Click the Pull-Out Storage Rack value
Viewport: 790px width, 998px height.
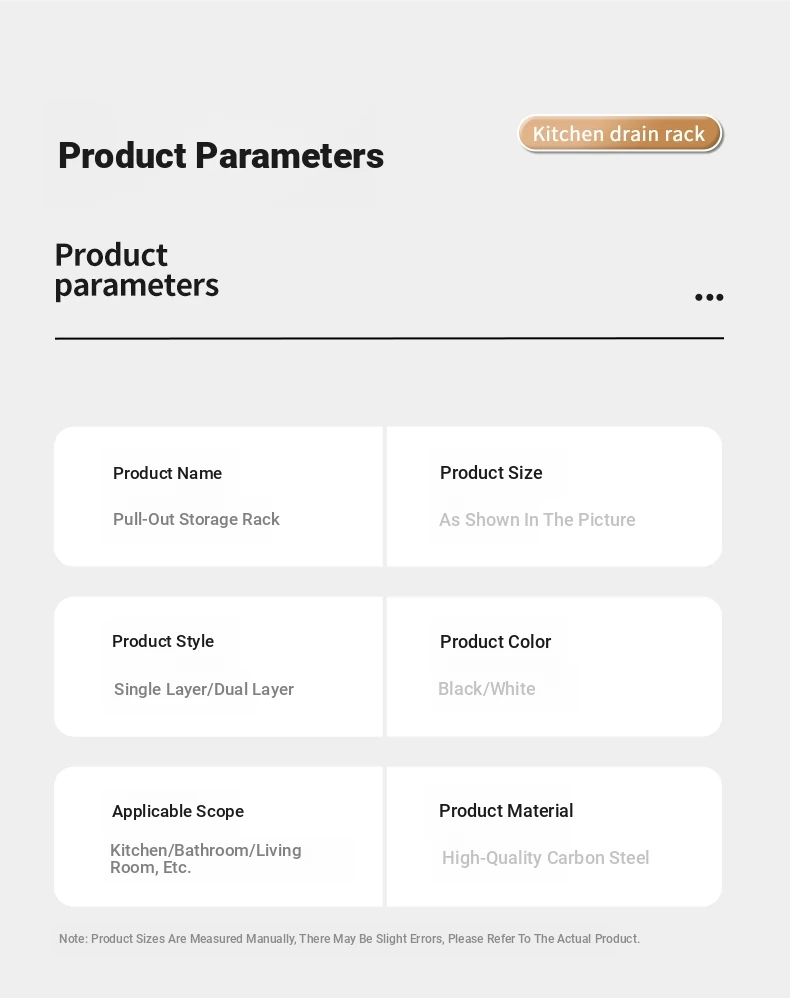[196, 519]
